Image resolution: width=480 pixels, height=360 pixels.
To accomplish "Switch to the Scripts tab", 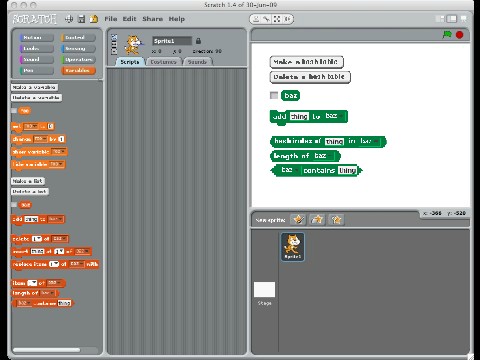I will click(x=130, y=62).
